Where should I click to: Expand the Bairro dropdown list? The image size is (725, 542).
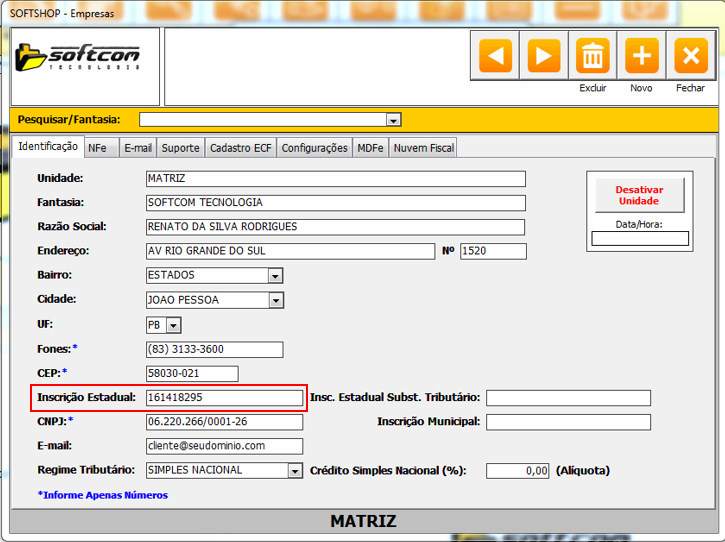pos(275,276)
